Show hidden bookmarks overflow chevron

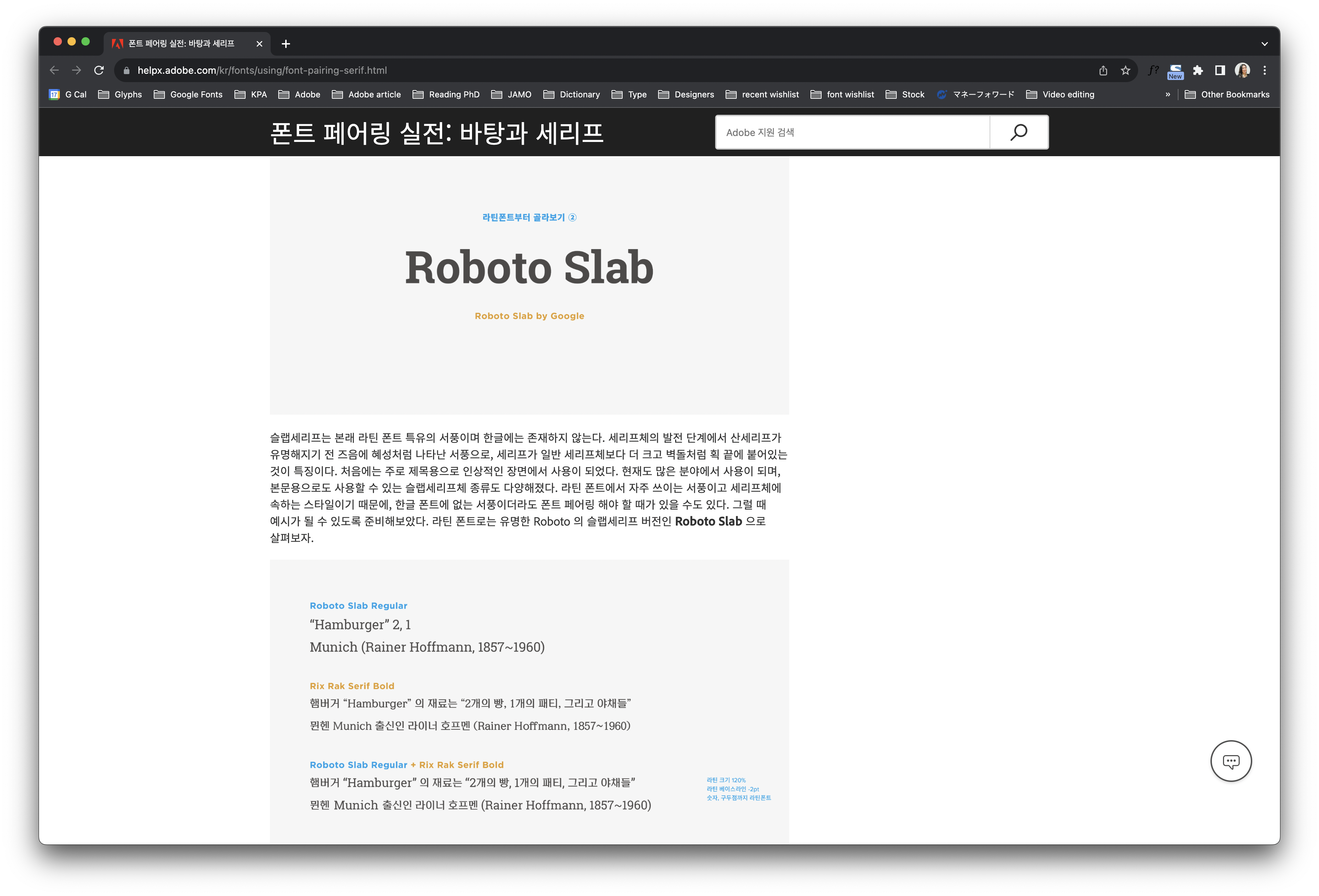tap(1167, 95)
